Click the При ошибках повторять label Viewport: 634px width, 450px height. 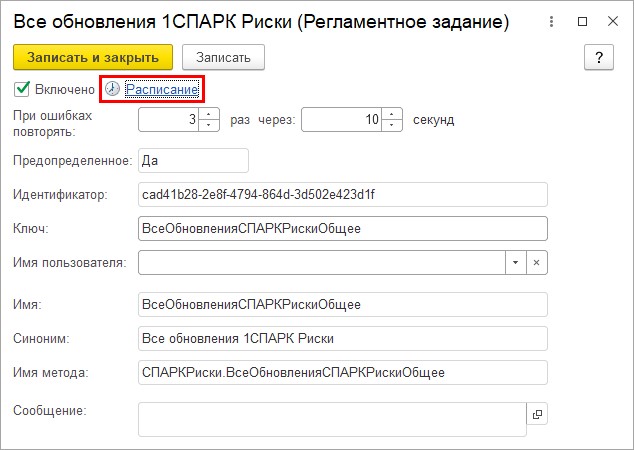pyautogui.click(x=53, y=123)
